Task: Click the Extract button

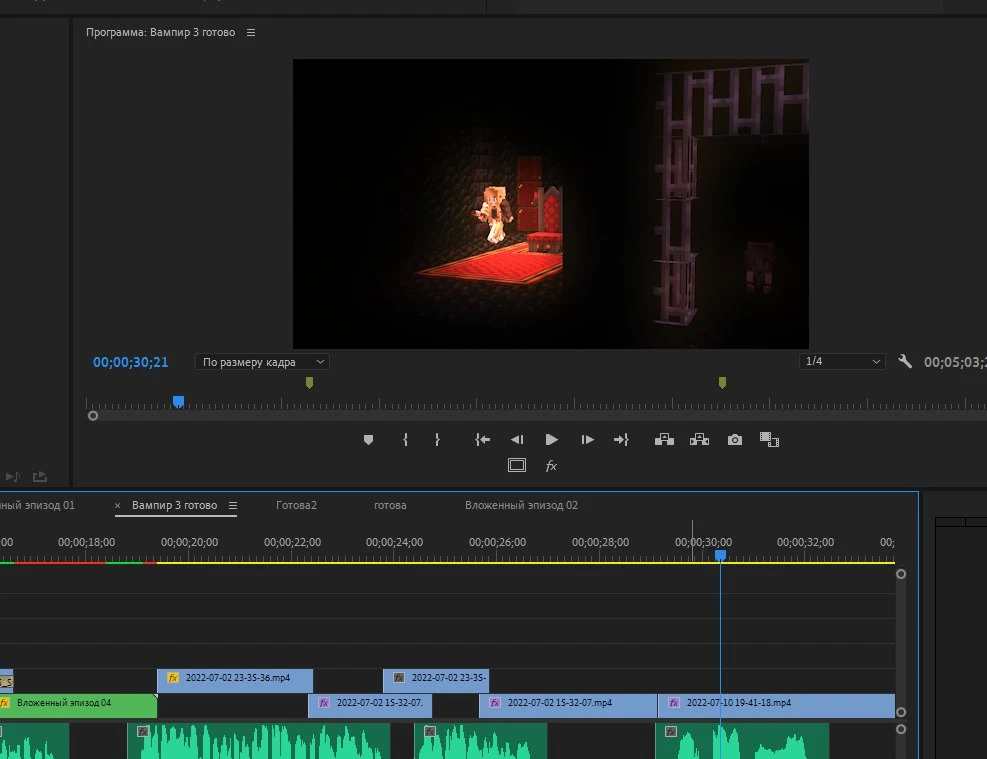Action: coord(699,440)
